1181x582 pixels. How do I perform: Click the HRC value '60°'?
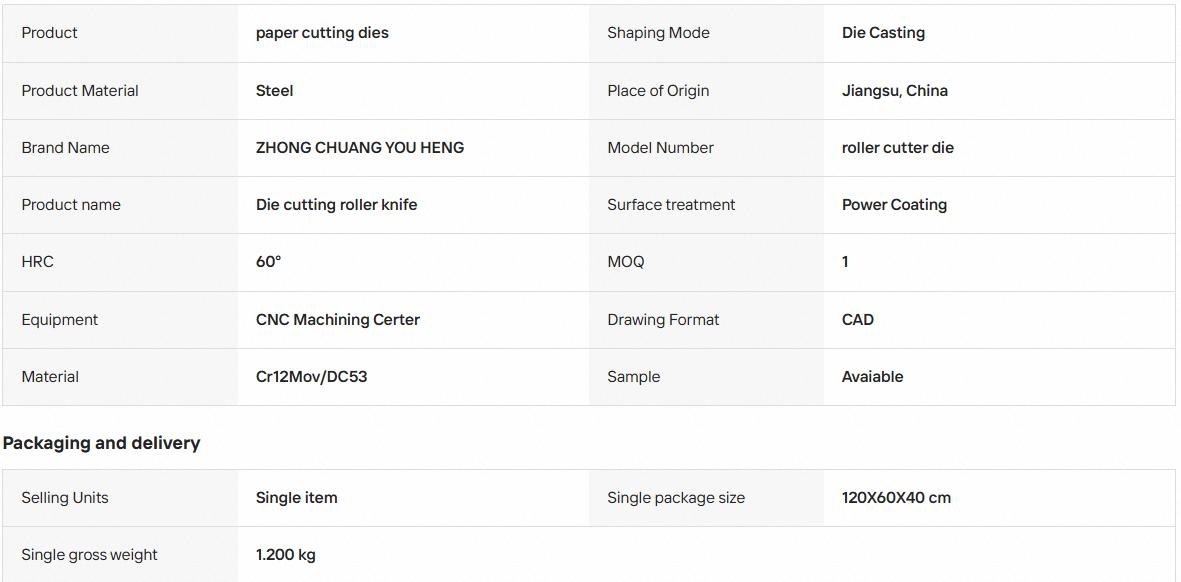coord(269,262)
